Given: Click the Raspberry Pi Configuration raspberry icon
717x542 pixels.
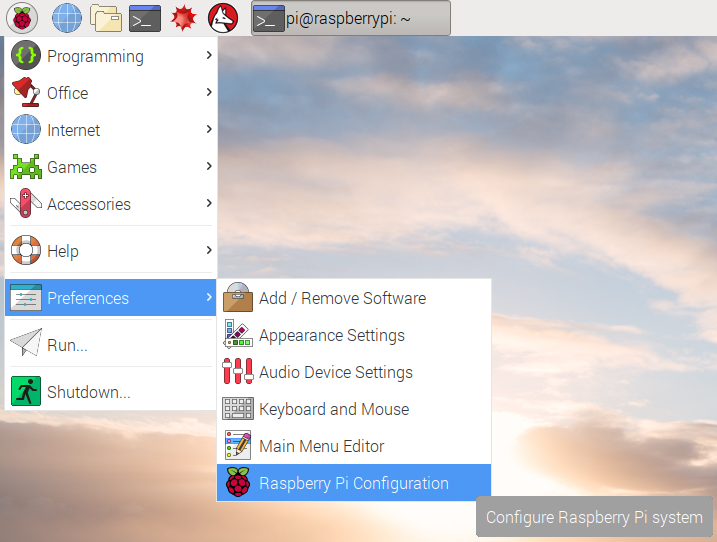Looking at the screenshot, I should point(238,482).
